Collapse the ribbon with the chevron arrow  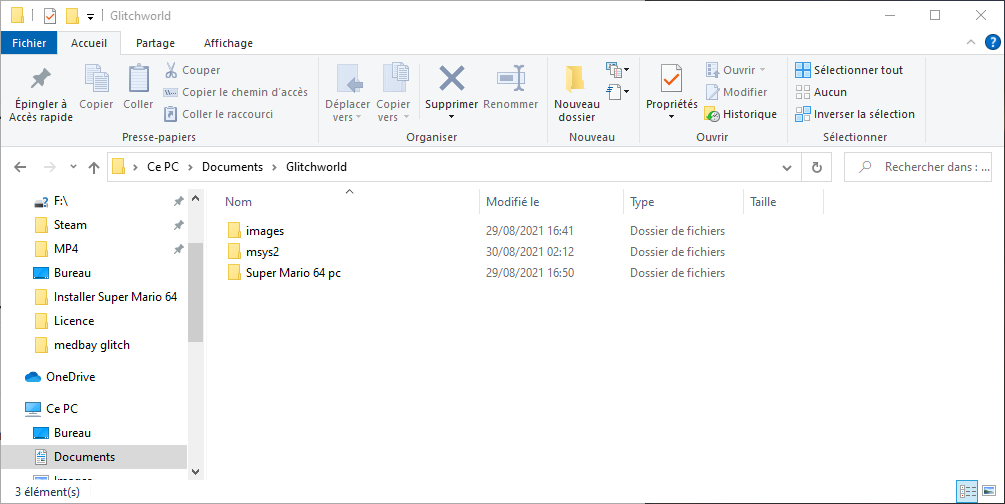969,43
